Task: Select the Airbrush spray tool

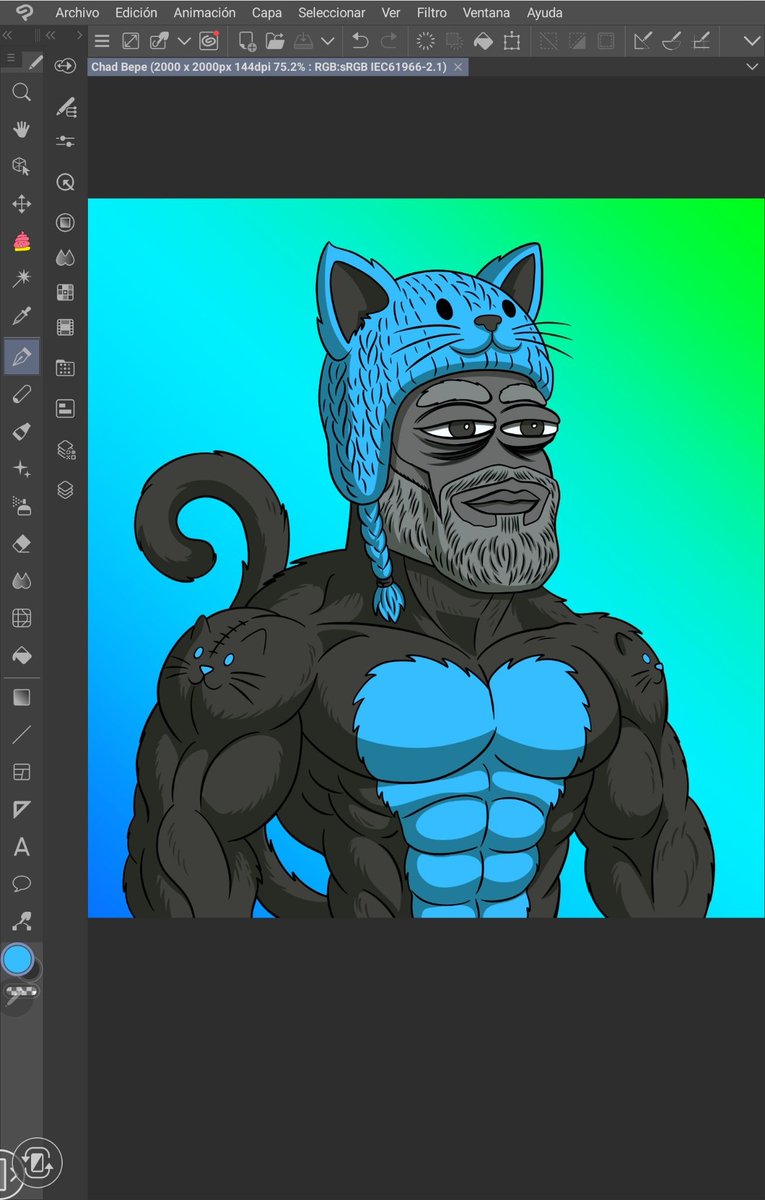Action: (21, 506)
